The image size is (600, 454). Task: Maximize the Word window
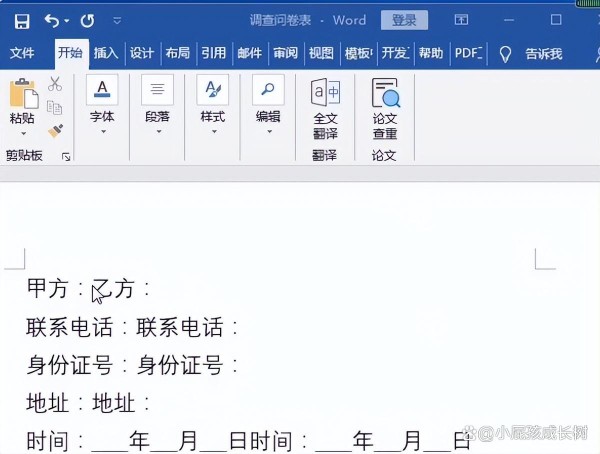556,20
